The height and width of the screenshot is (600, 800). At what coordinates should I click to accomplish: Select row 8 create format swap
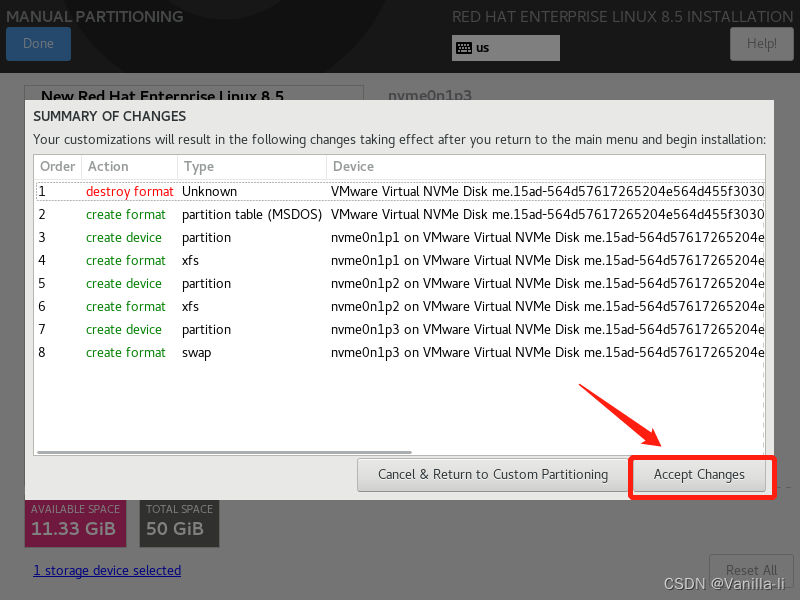click(x=400, y=352)
